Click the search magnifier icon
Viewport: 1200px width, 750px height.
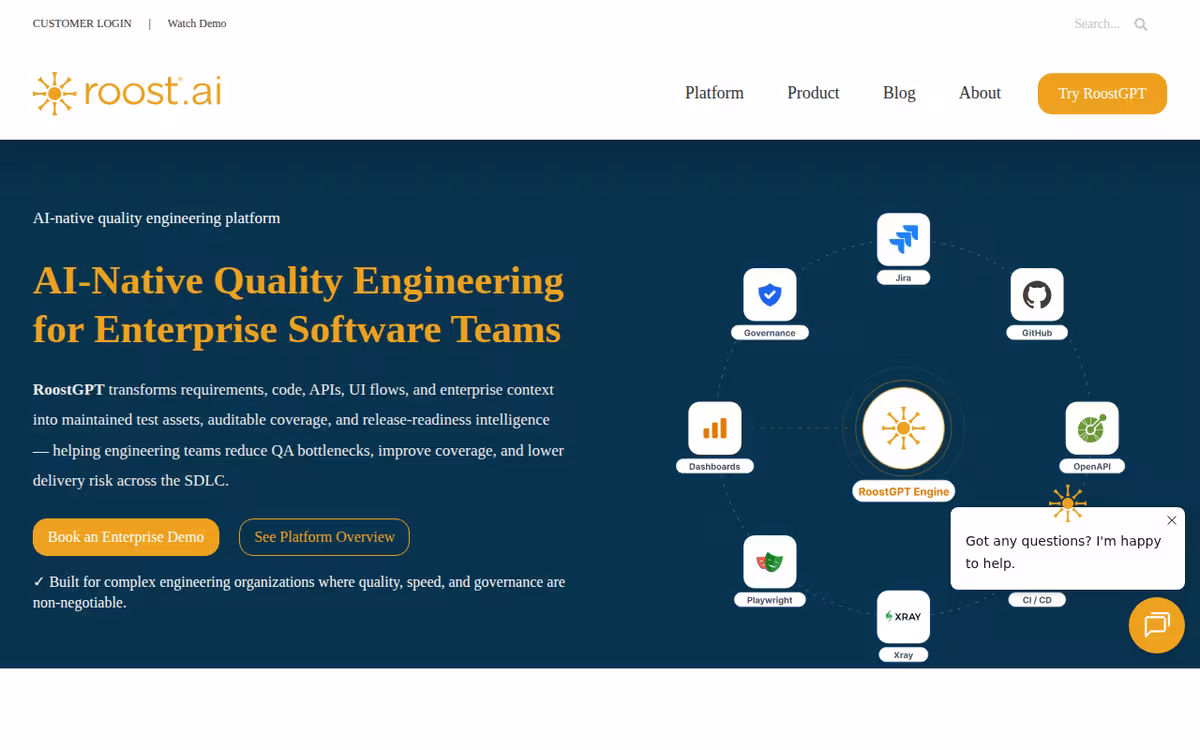click(1141, 24)
